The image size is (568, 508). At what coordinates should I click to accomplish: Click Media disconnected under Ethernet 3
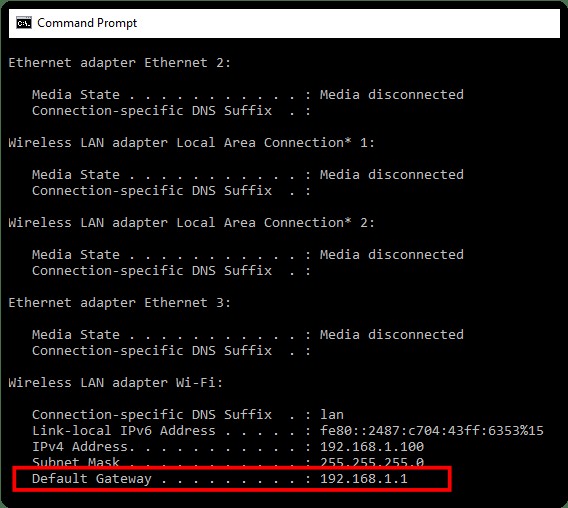click(x=392, y=334)
